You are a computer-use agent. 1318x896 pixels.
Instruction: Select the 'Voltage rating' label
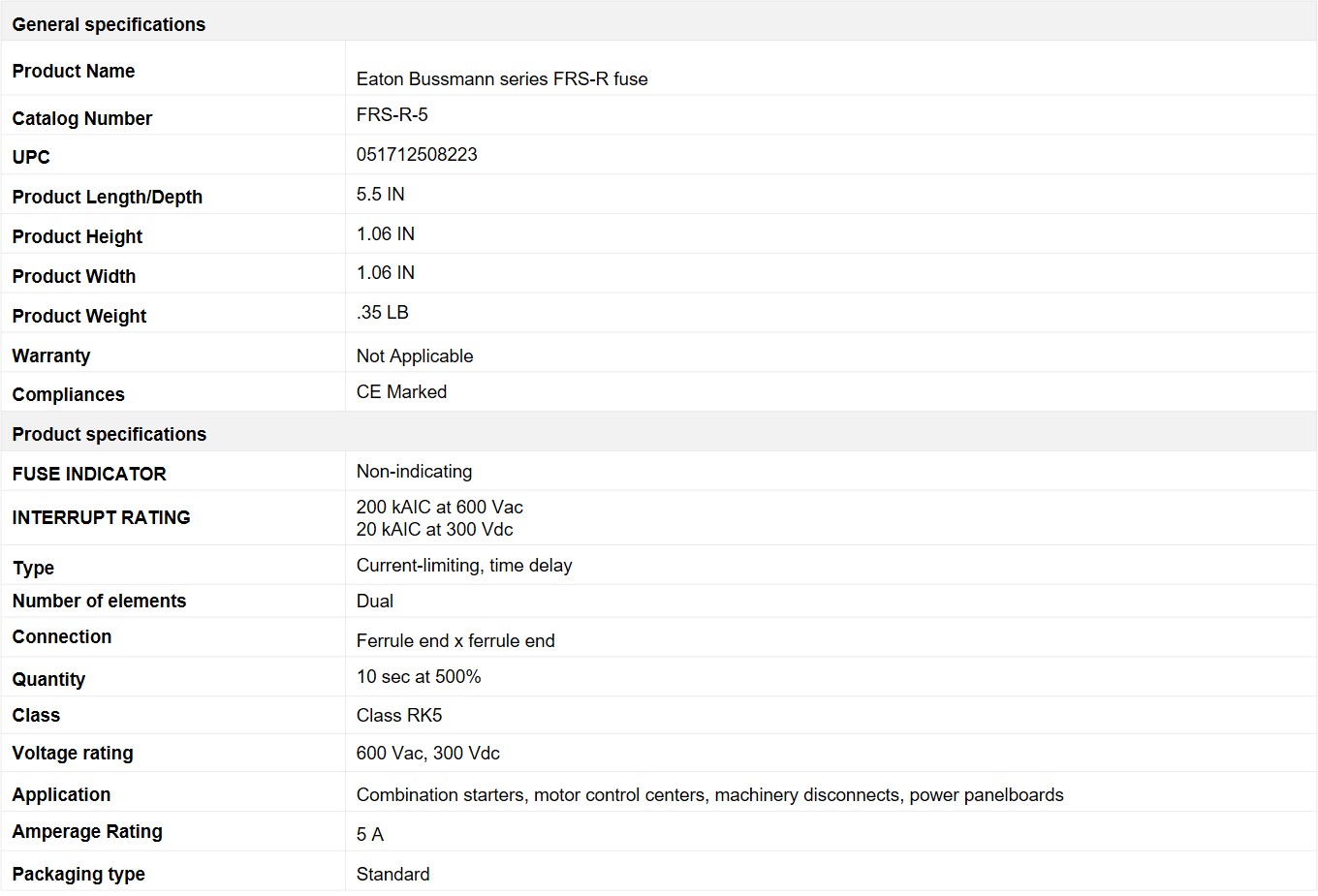pyautogui.click(x=73, y=753)
